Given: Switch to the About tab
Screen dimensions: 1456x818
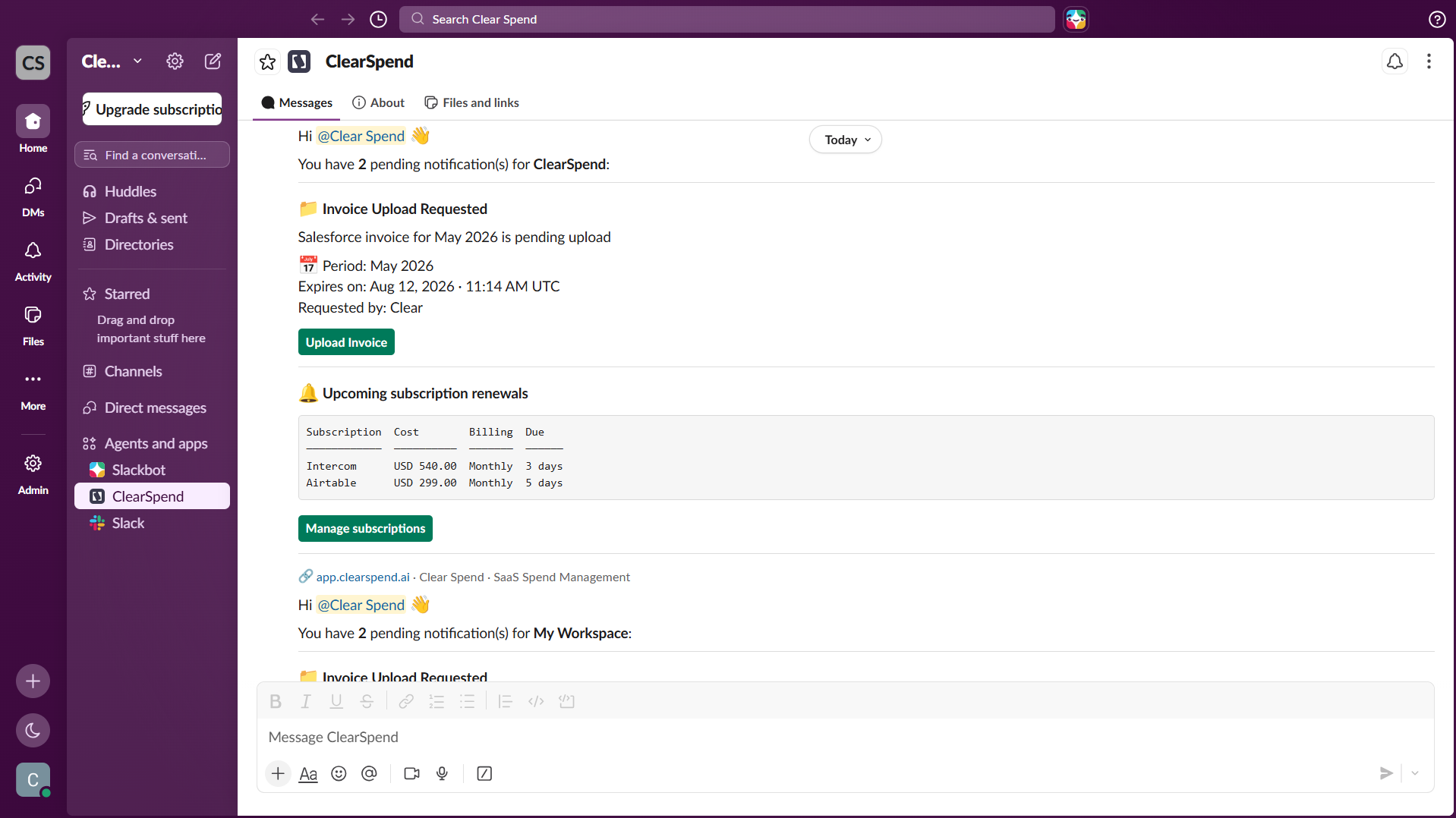Looking at the screenshot, I should click(379, 102).
